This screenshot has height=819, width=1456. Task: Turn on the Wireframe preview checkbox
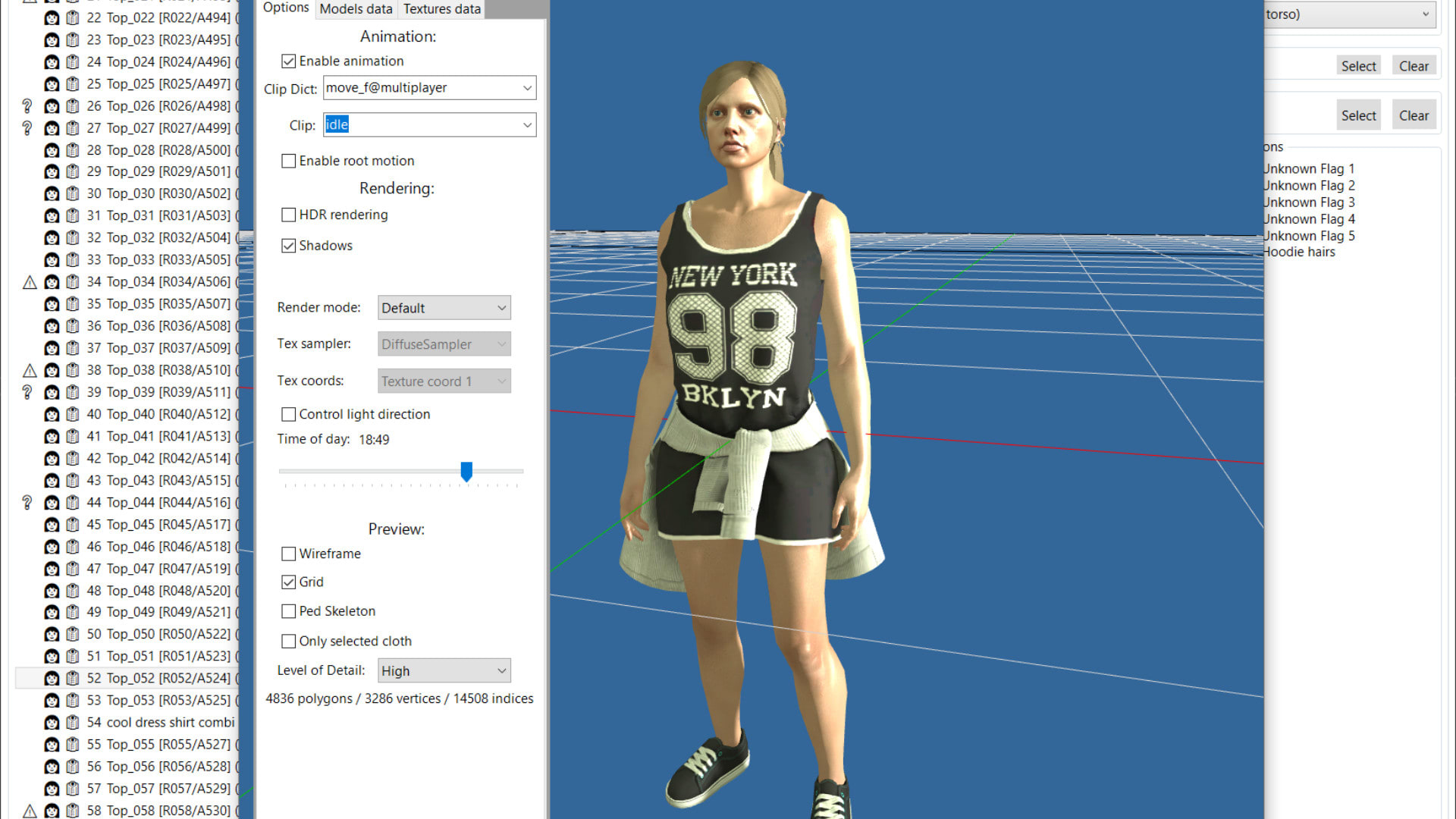tap(288, 554)
